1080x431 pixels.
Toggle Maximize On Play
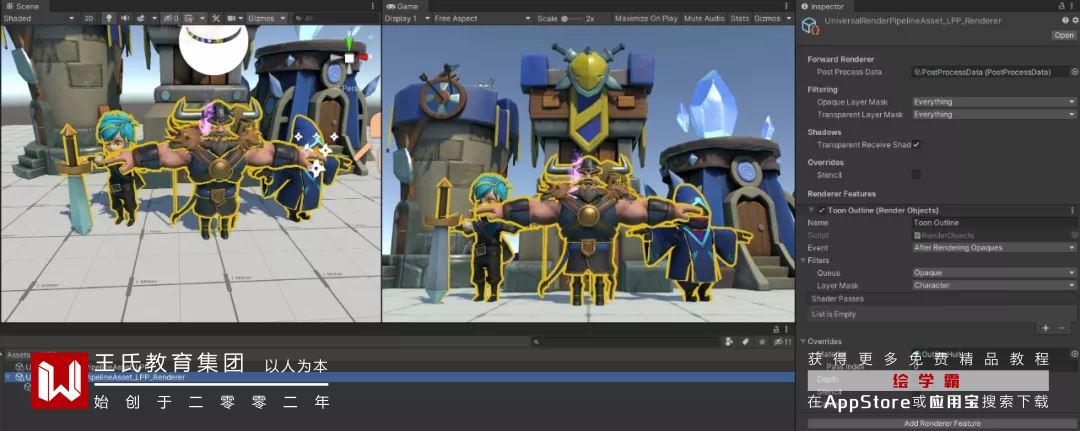pyautogui.click(x=646, y=19)
